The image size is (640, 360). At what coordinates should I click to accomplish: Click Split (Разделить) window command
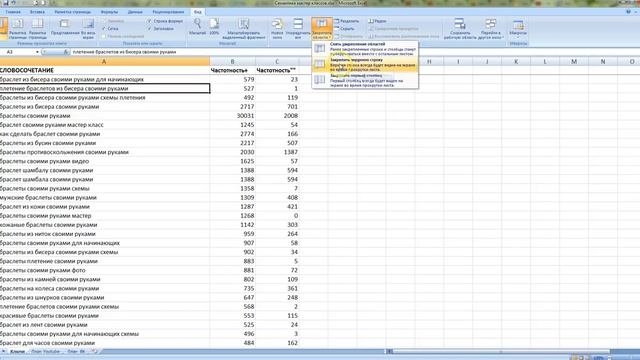point(347,21)
